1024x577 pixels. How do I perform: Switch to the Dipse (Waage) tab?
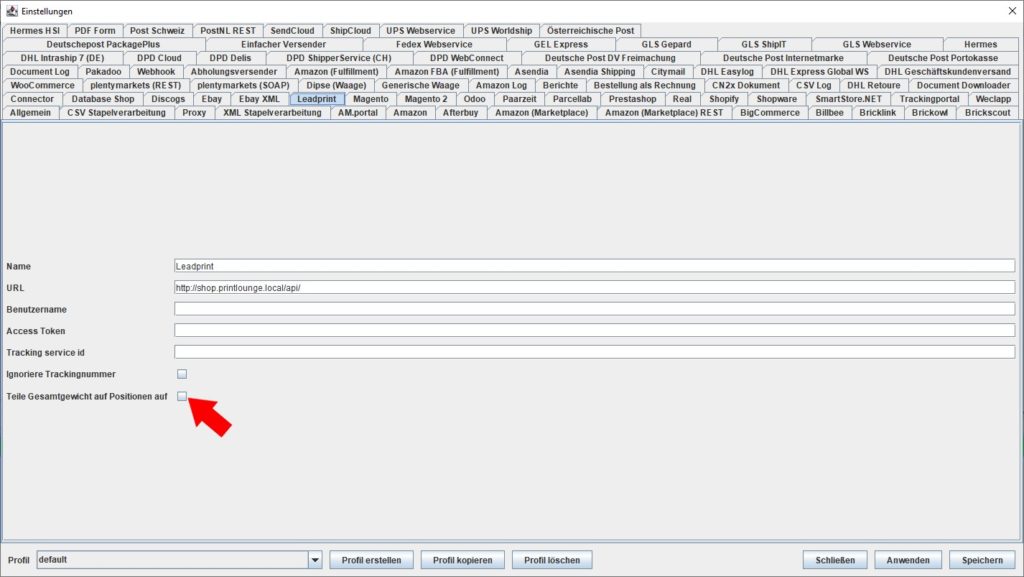pos(336,85)
